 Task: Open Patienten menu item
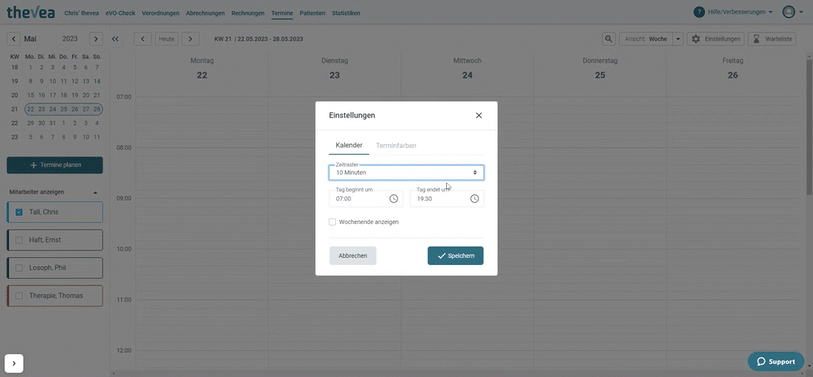pyautogui.click(x=313, y=13)
